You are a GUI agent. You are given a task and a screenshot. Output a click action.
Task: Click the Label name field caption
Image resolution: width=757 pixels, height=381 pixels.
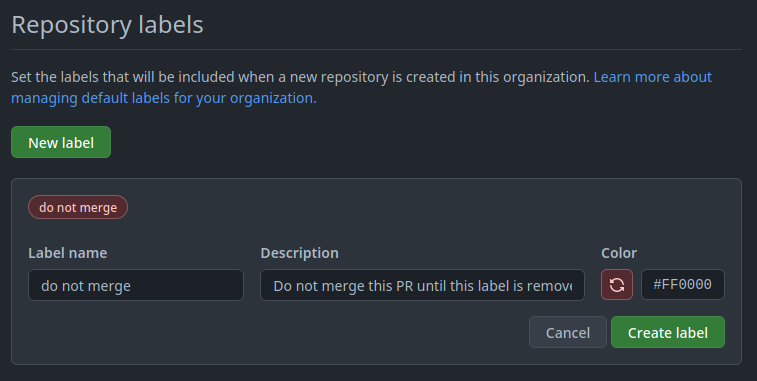click(68, 253)
